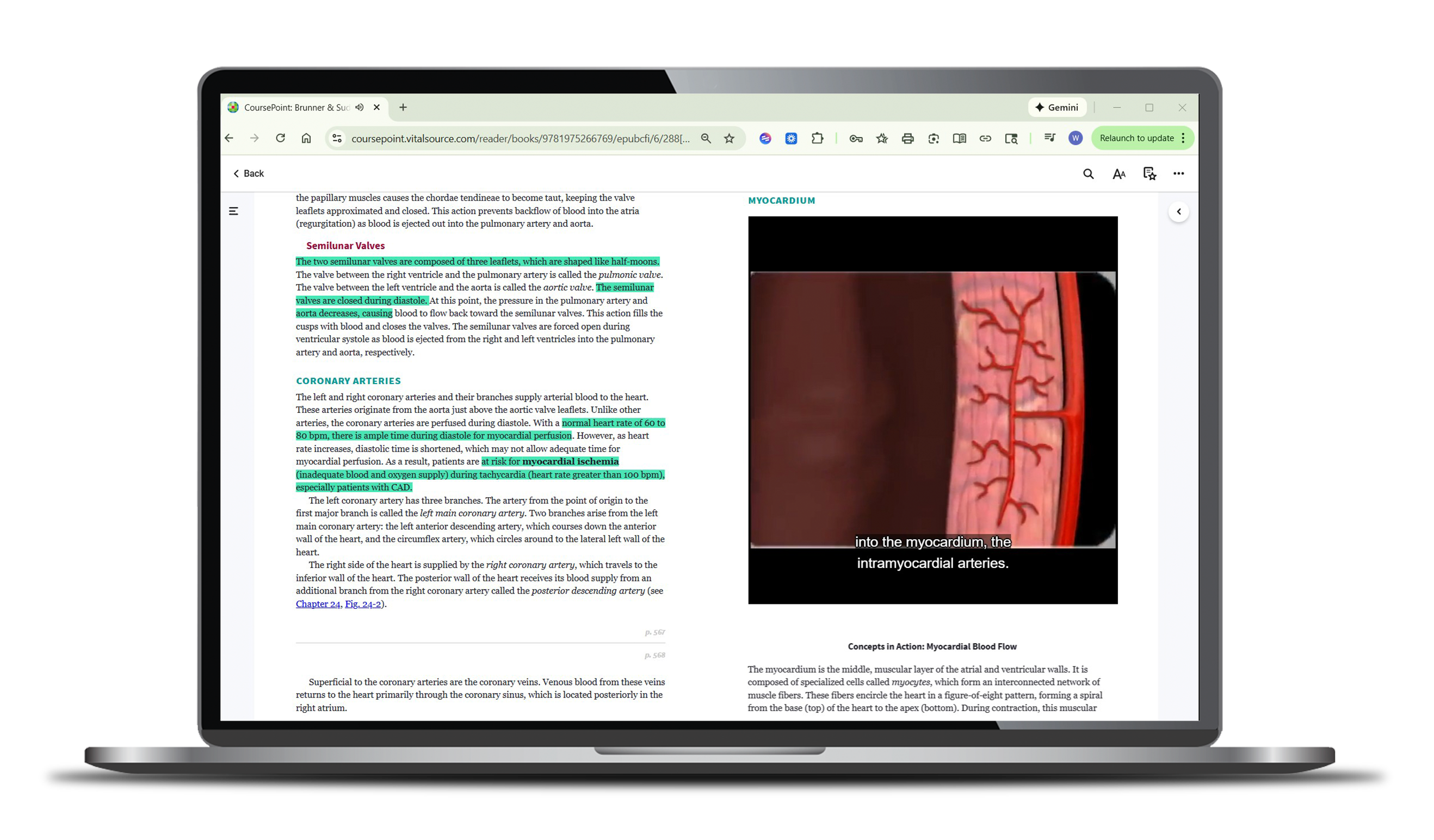Open the media controls music icon
1434x840 pixels.
pyautogui.click(x=1050, y=138)
